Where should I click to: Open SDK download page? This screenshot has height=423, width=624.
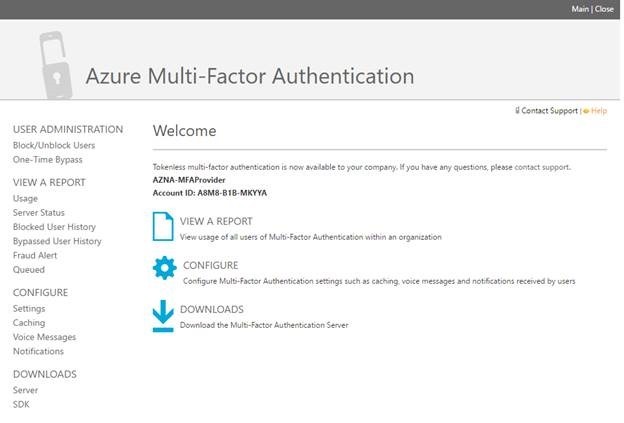(x=21, y=405)
